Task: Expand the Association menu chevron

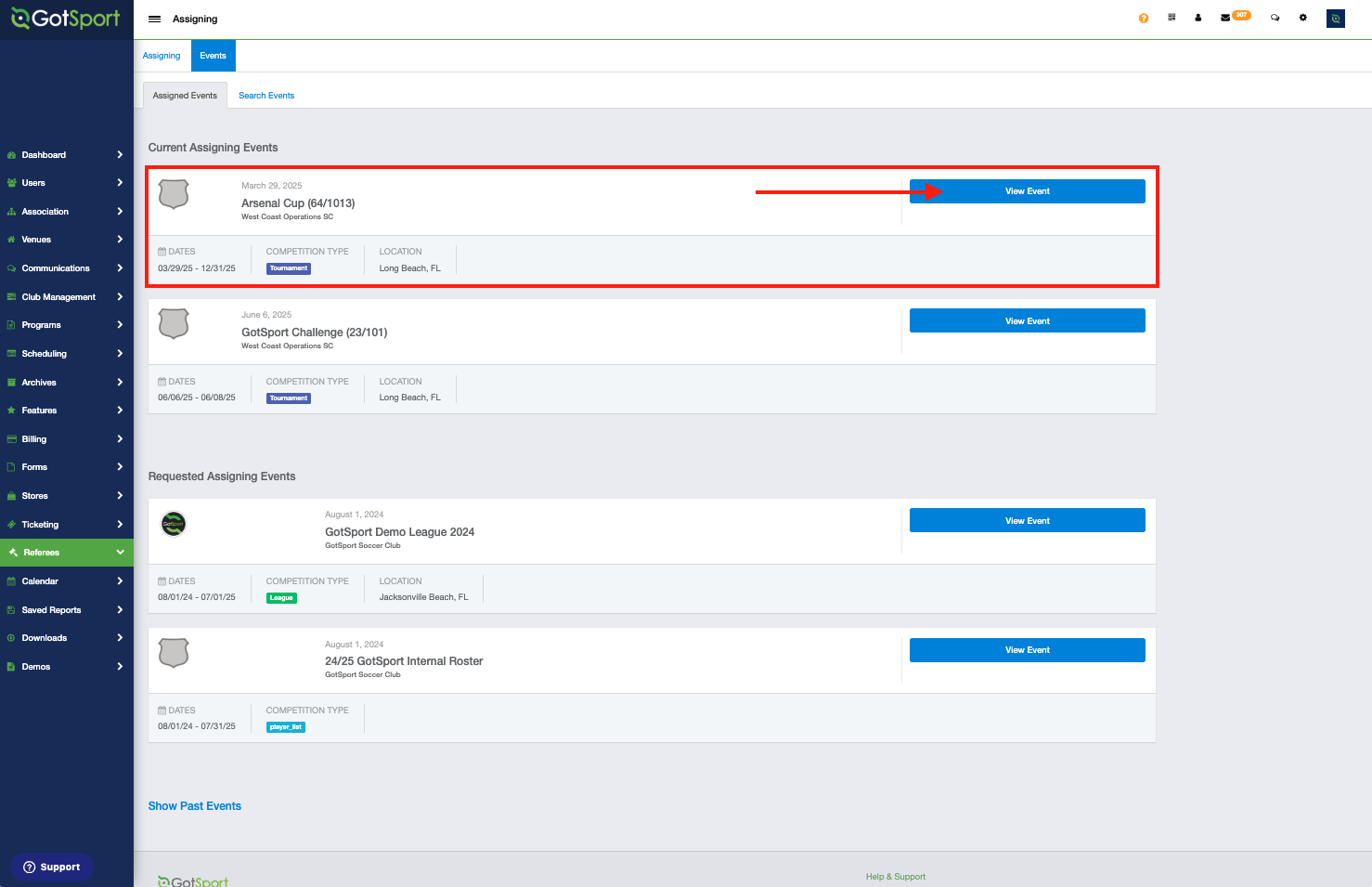Action: pos(120,212)
